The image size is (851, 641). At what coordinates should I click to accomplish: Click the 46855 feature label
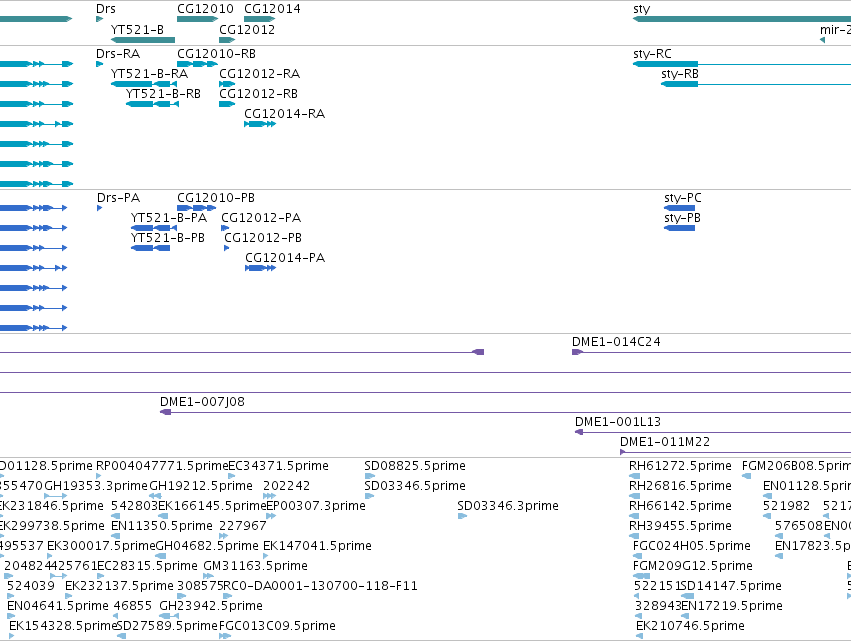[132, 606]
